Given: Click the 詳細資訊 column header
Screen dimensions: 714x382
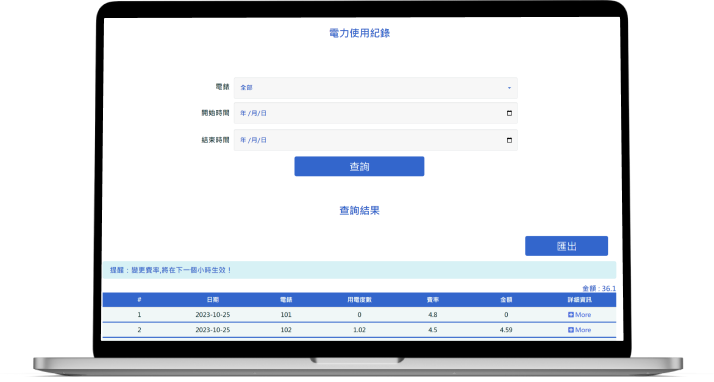Looking at the screenshot, I should [579, 300].
